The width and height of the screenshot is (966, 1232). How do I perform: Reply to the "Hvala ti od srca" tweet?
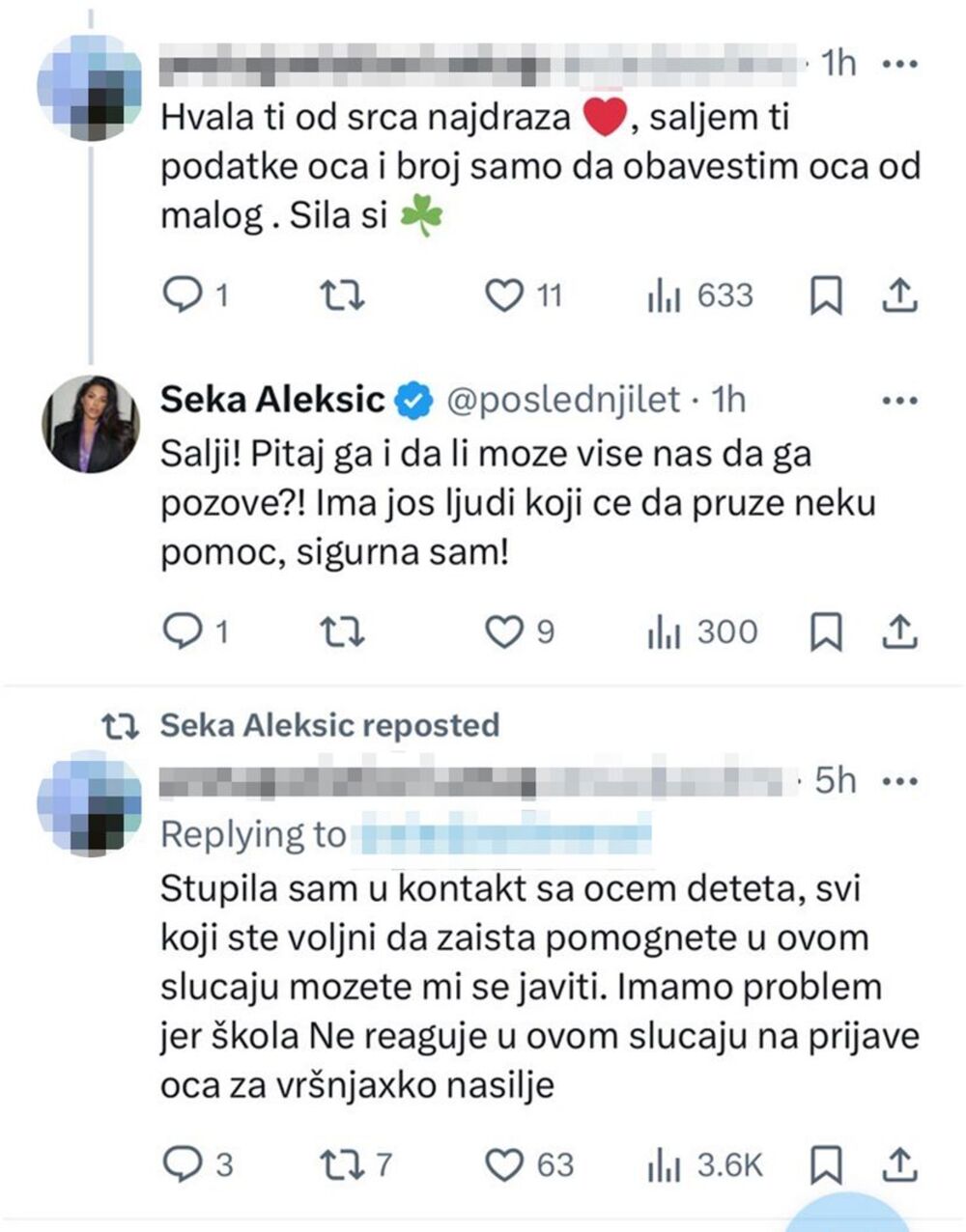(x=181, y=294)
